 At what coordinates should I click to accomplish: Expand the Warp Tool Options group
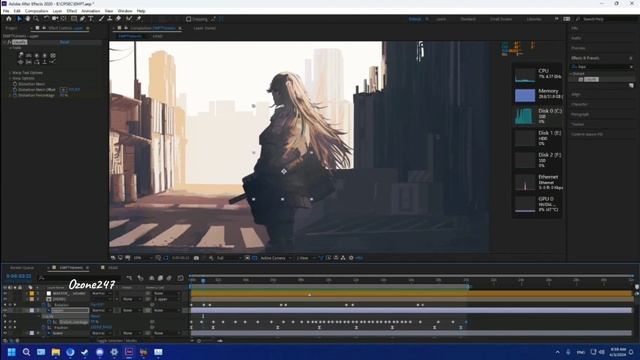pos(10,73)
